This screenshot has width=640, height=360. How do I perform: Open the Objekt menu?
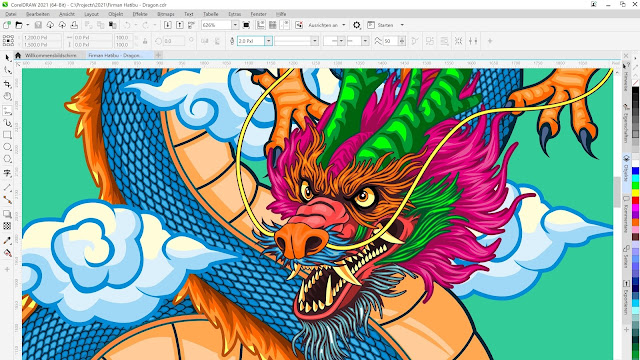[116, 14]
